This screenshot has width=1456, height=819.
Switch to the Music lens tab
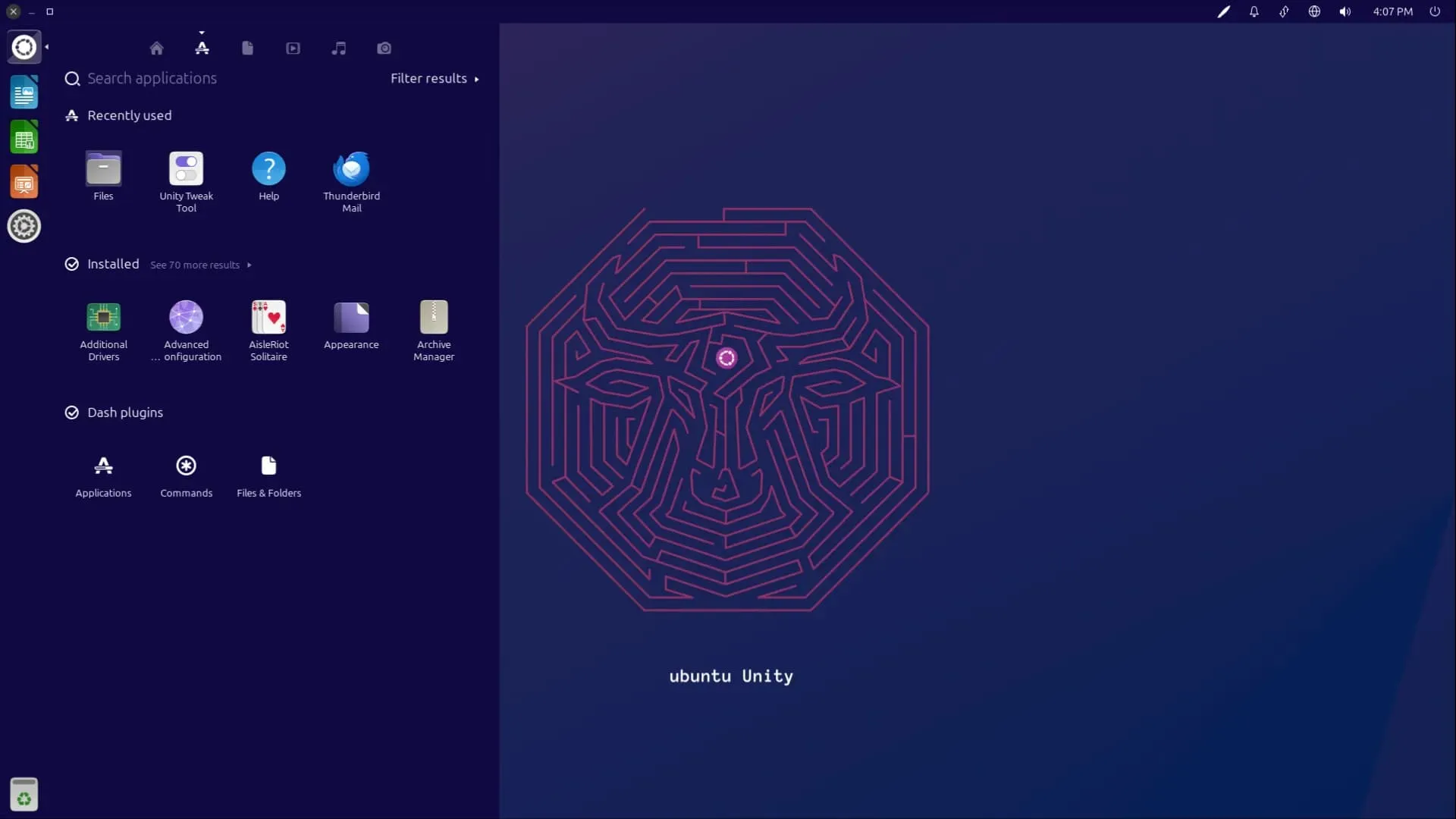pos(339,49)
